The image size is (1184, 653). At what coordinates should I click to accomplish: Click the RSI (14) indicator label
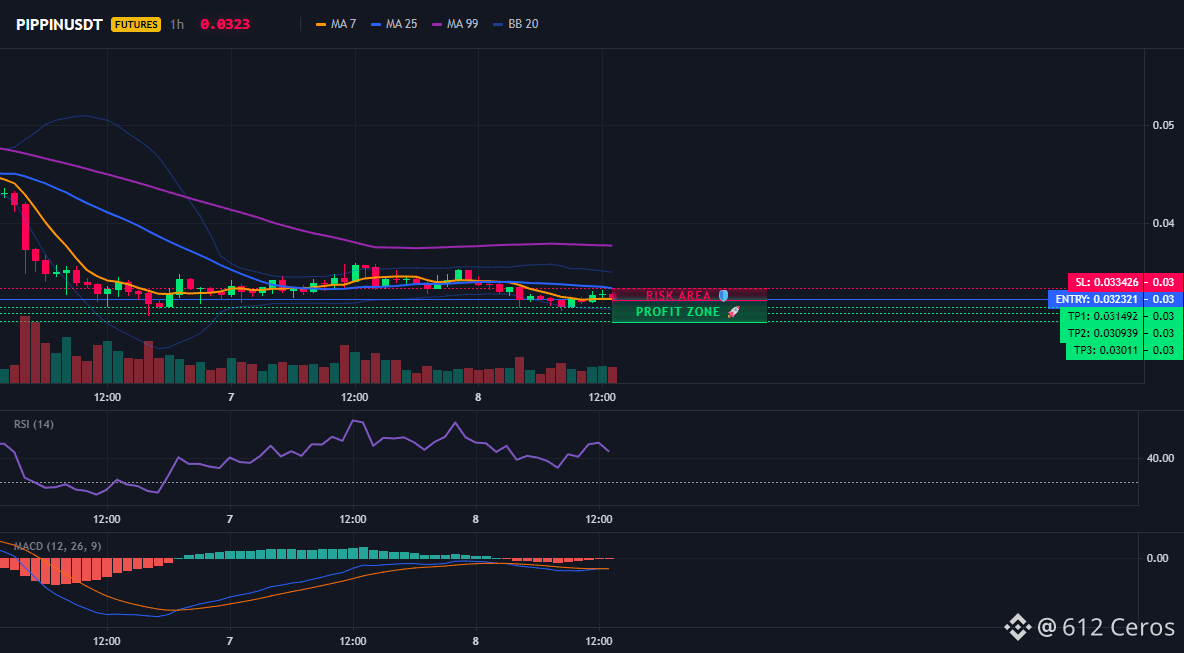34,424
